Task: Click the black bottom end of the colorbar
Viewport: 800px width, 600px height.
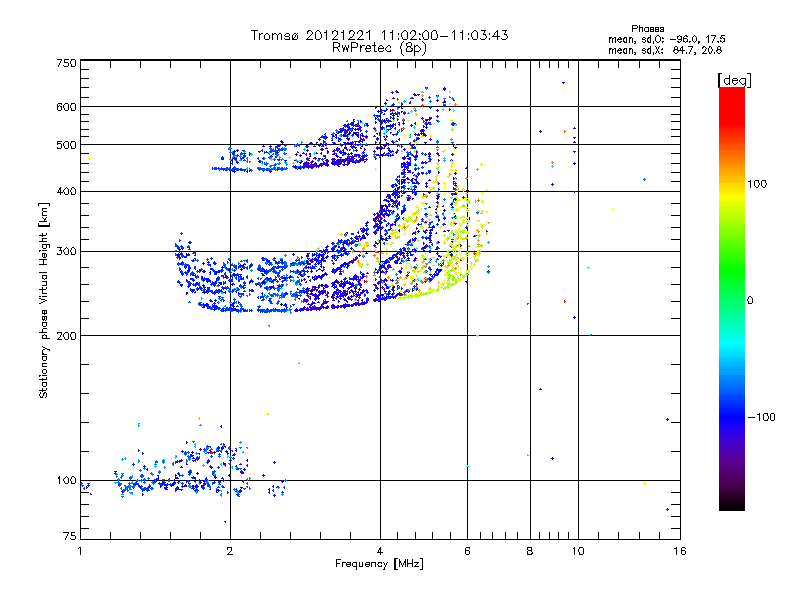Action: (731, 505)
